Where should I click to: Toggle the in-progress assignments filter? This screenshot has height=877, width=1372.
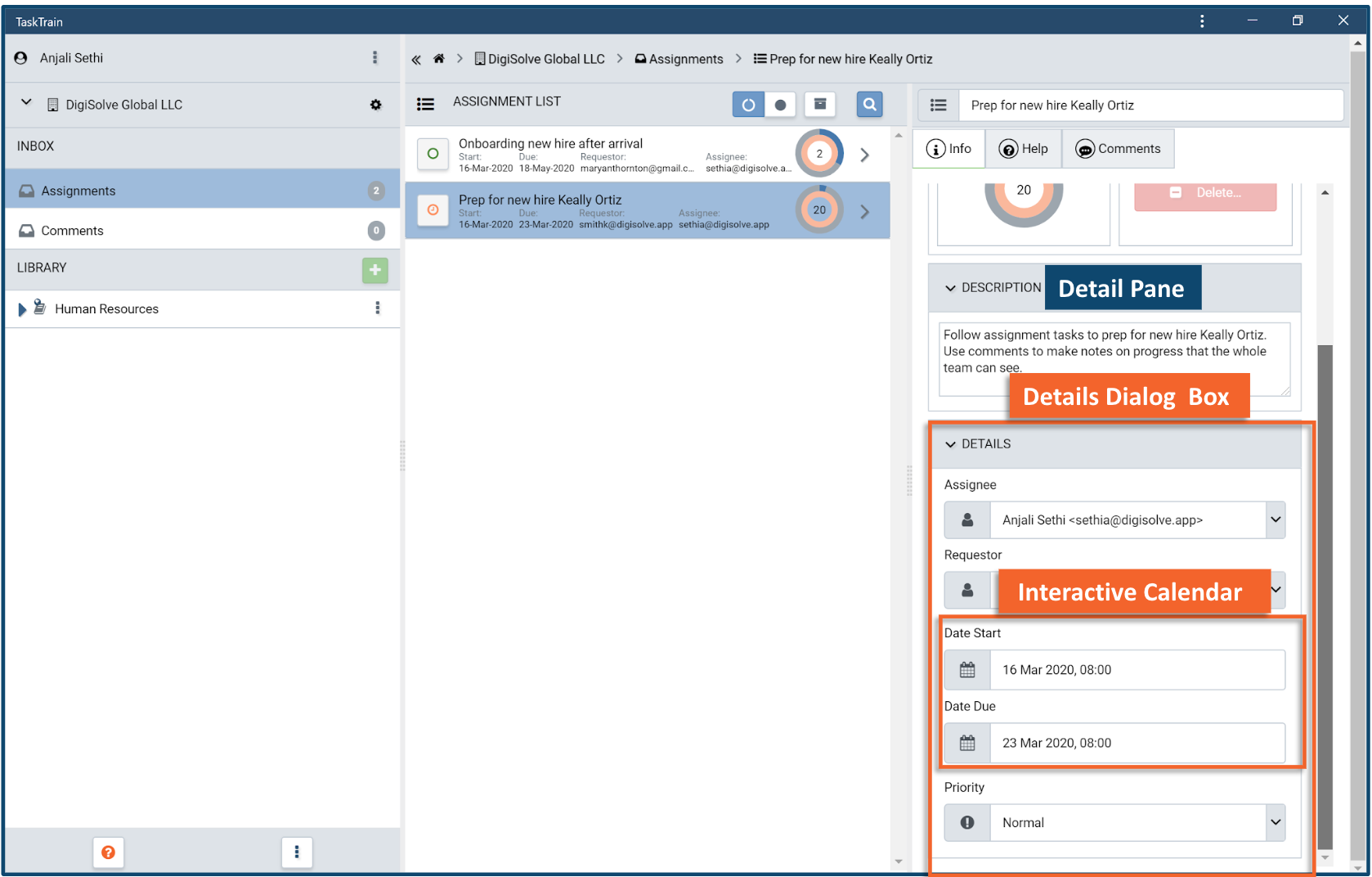(x=747, y=105)
